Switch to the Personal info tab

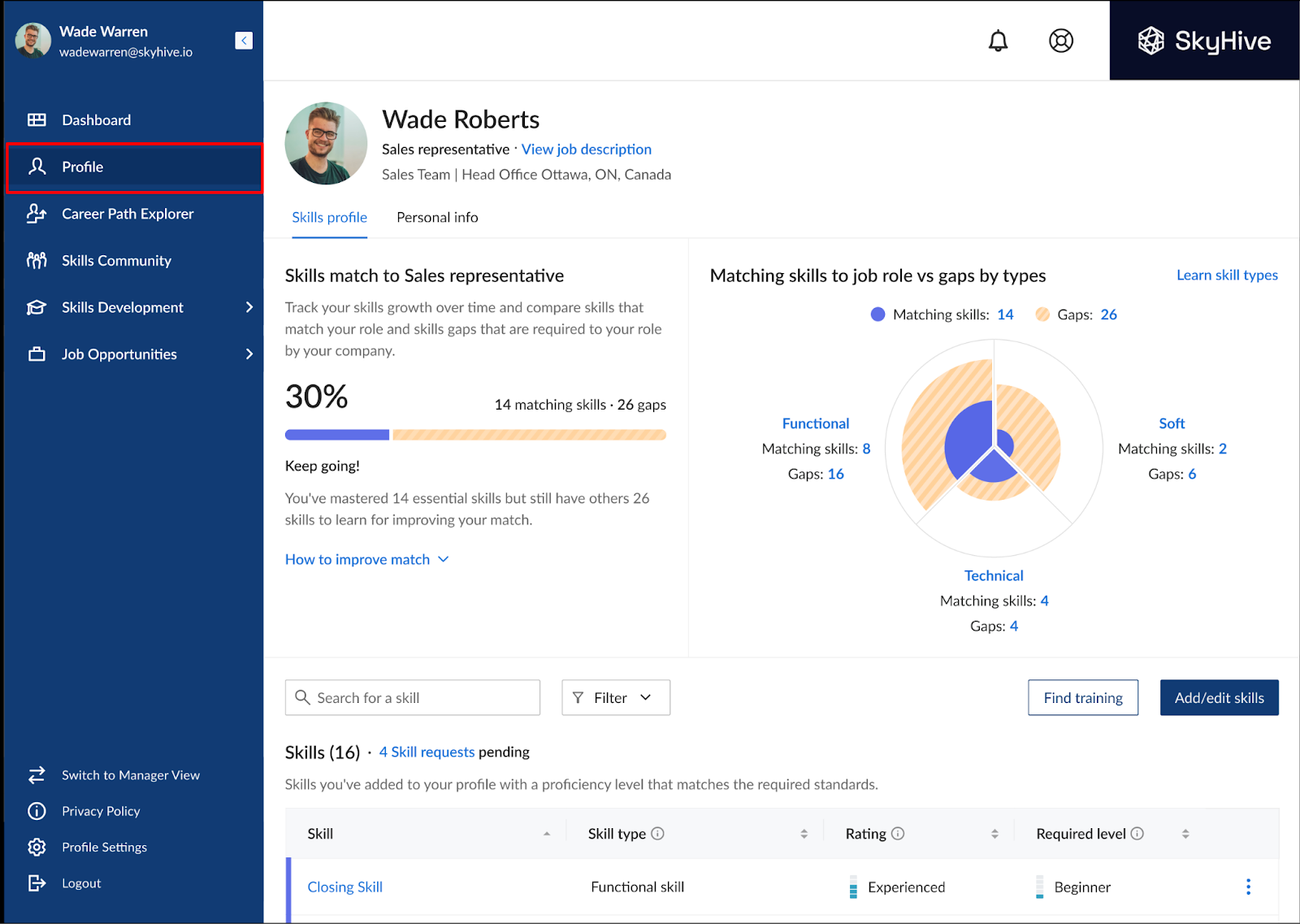[437, 218]
